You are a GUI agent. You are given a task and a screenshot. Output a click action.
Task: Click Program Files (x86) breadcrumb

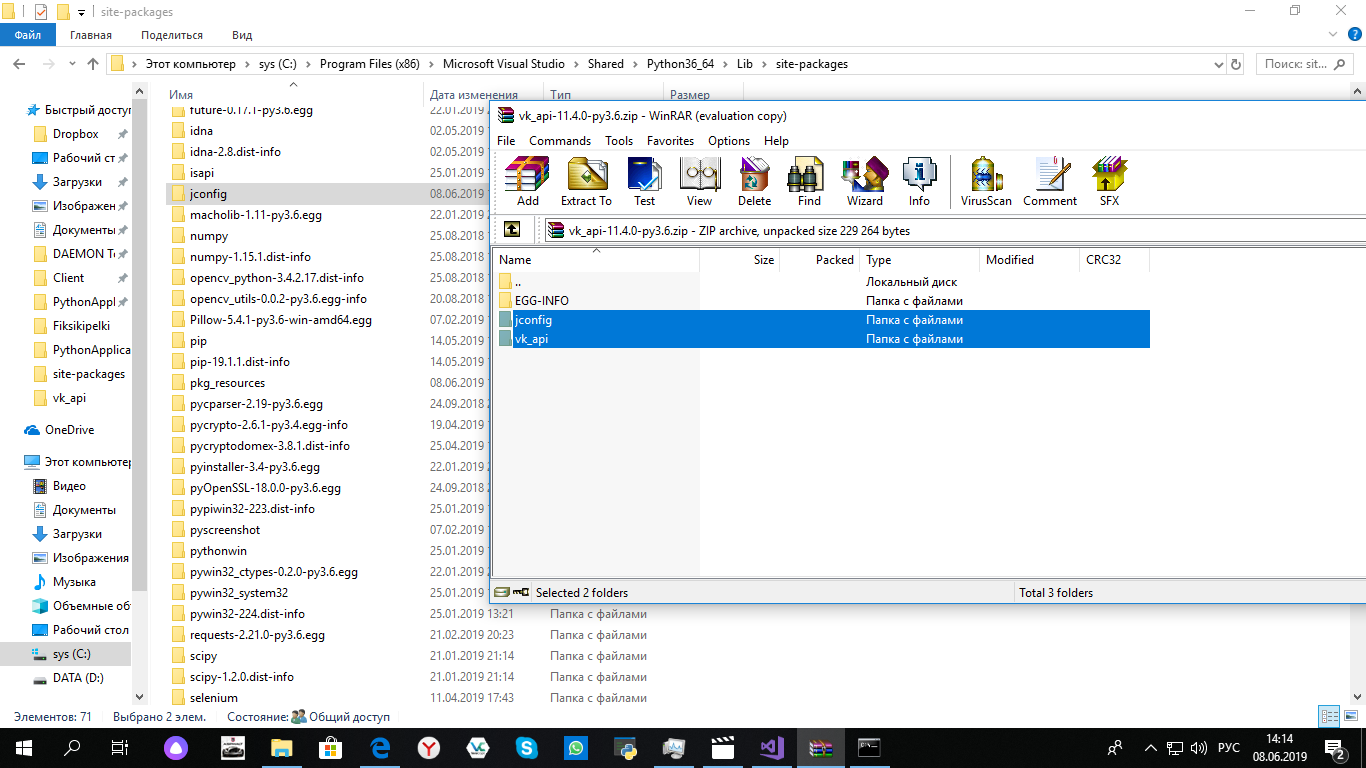(x=369, y=64)
